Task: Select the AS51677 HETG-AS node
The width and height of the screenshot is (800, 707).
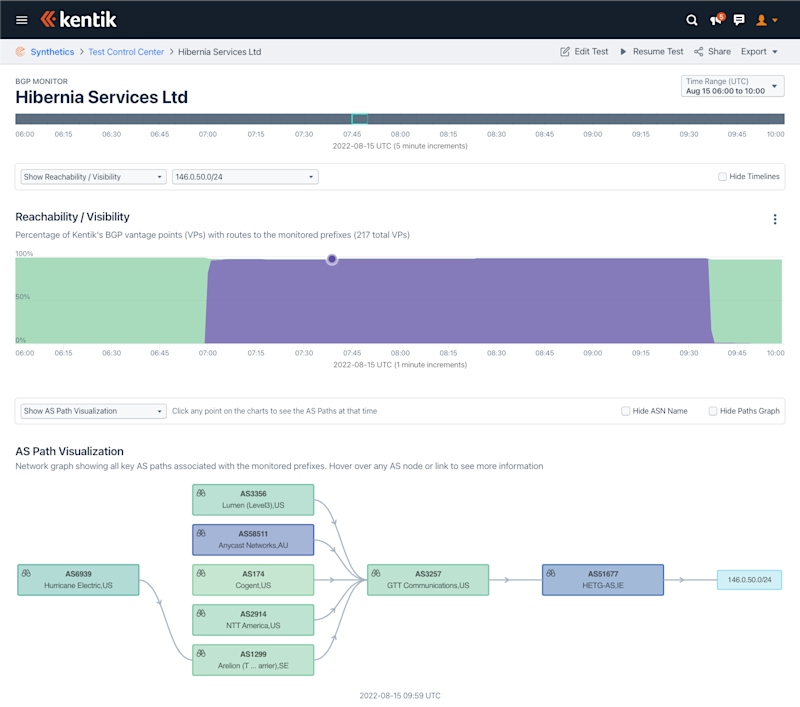Action: click(x=603, y=580)
